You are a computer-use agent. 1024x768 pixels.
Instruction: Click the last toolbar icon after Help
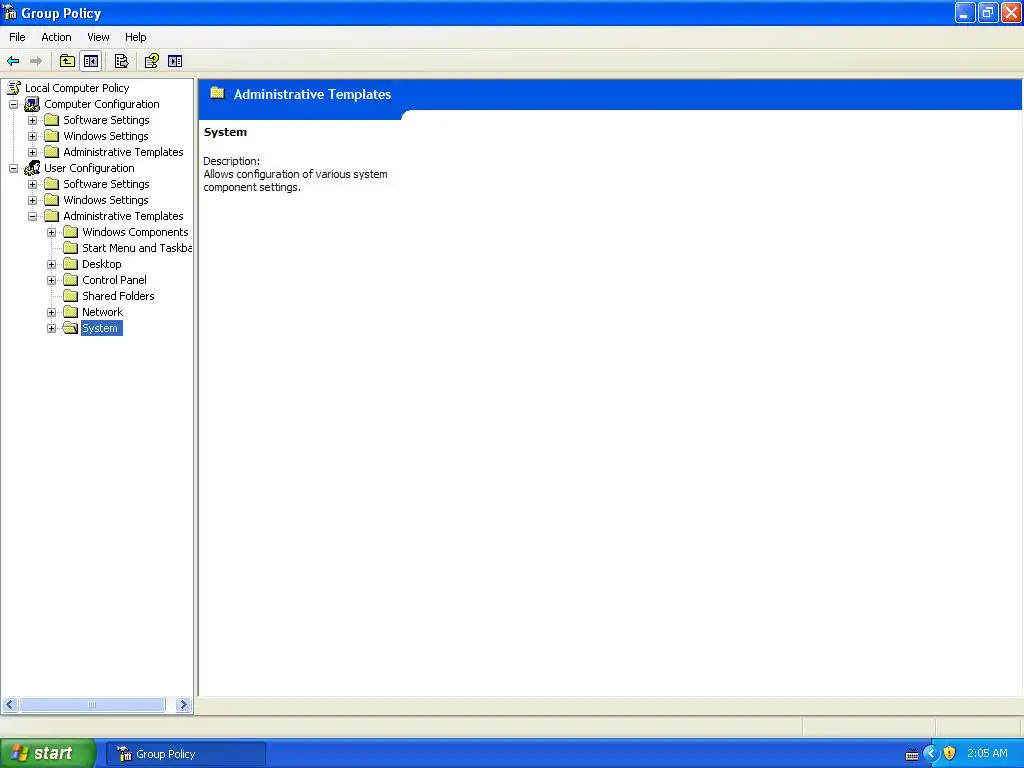coord(175,61)
